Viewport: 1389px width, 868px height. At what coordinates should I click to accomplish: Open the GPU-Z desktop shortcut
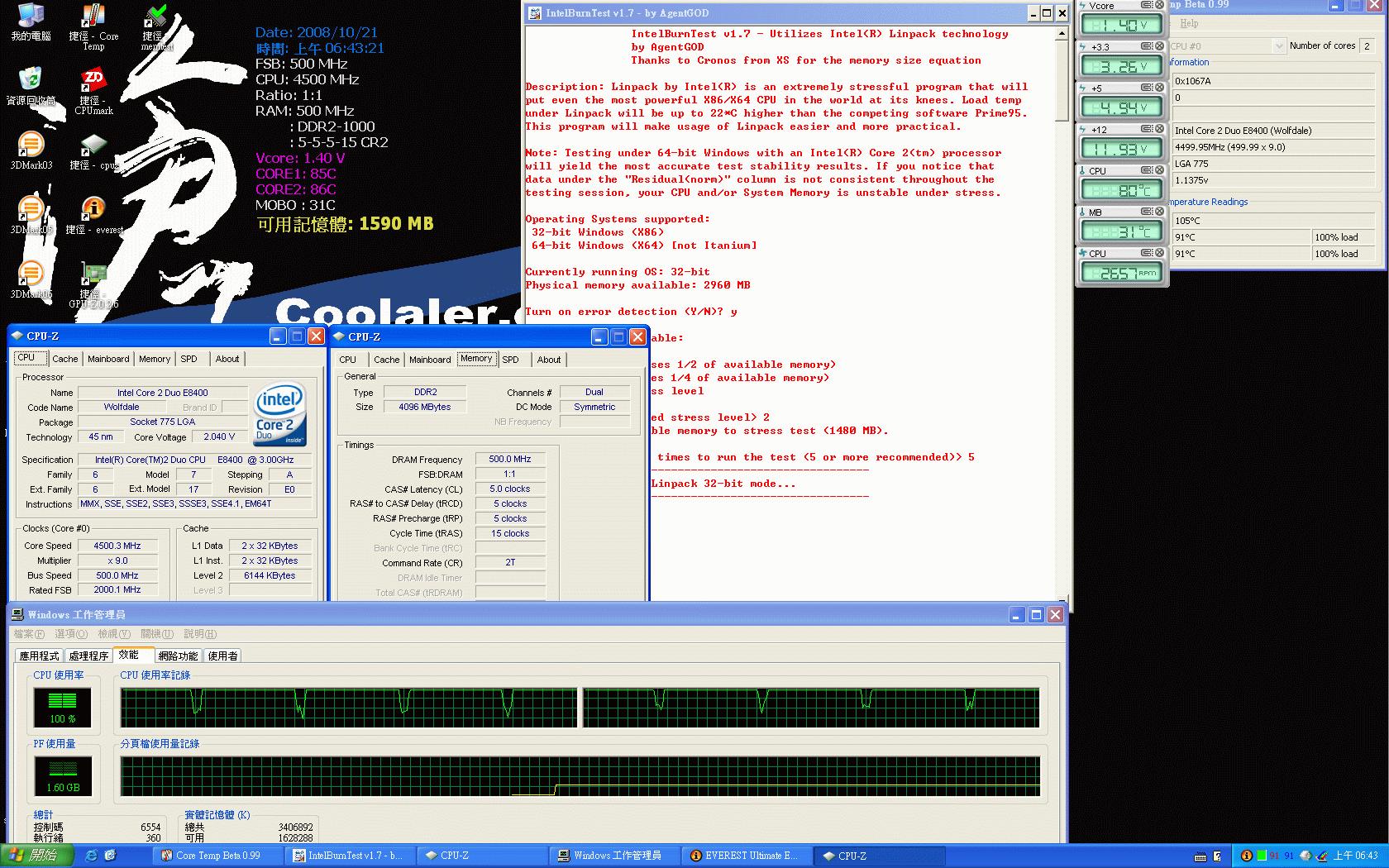93,285
